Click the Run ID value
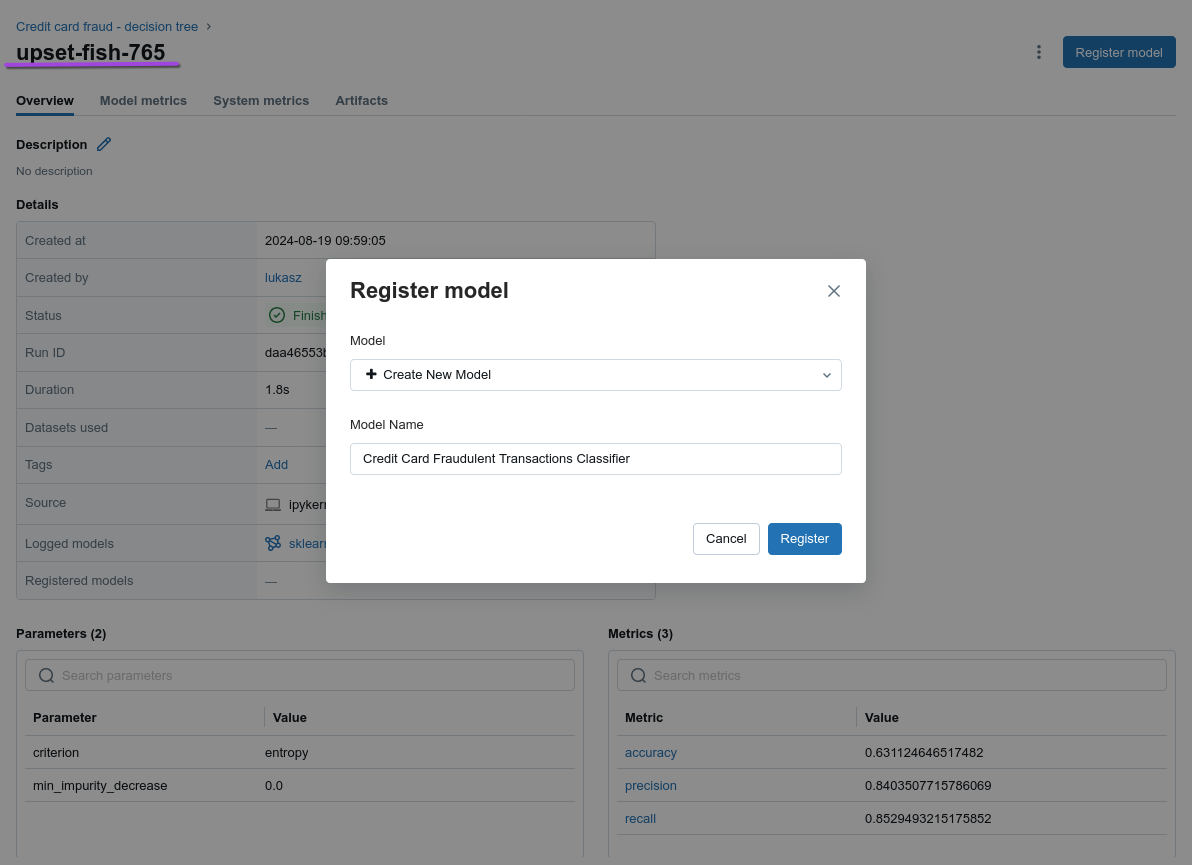 pyautogui.click(x=295, y=353)
